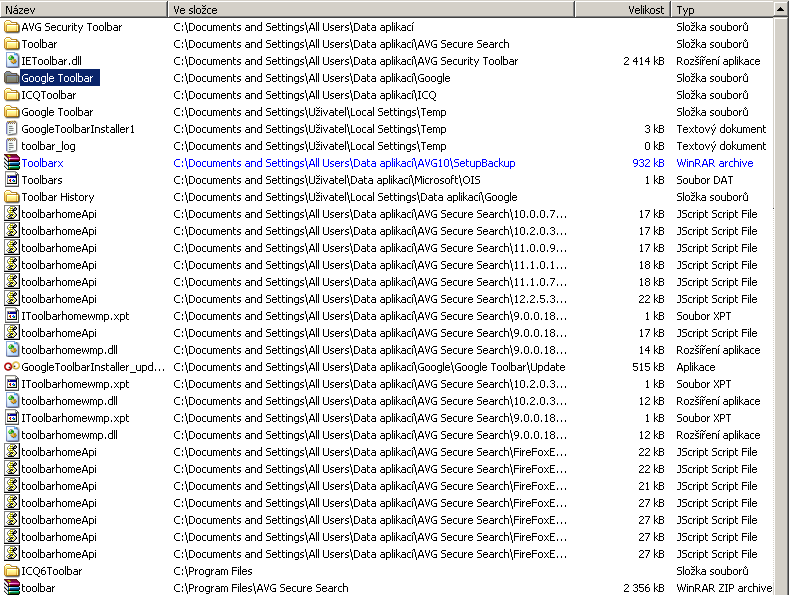Image resolution: width=794 pixels, height=595 pixels.
Task: Select the file name GoogleToolbarInstaller1
Action: (78, 129)
